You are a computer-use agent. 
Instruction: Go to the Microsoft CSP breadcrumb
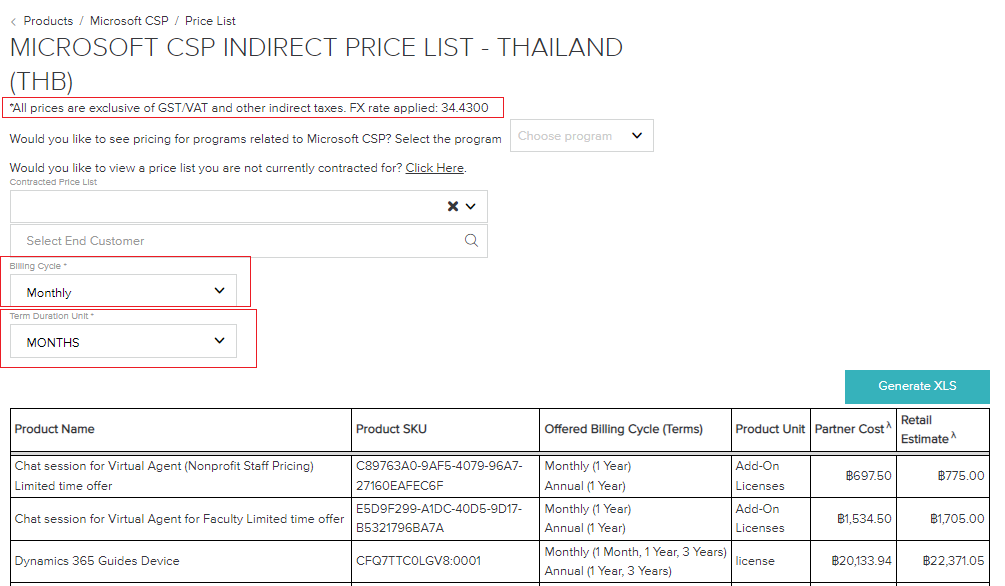tap(129, 21)
